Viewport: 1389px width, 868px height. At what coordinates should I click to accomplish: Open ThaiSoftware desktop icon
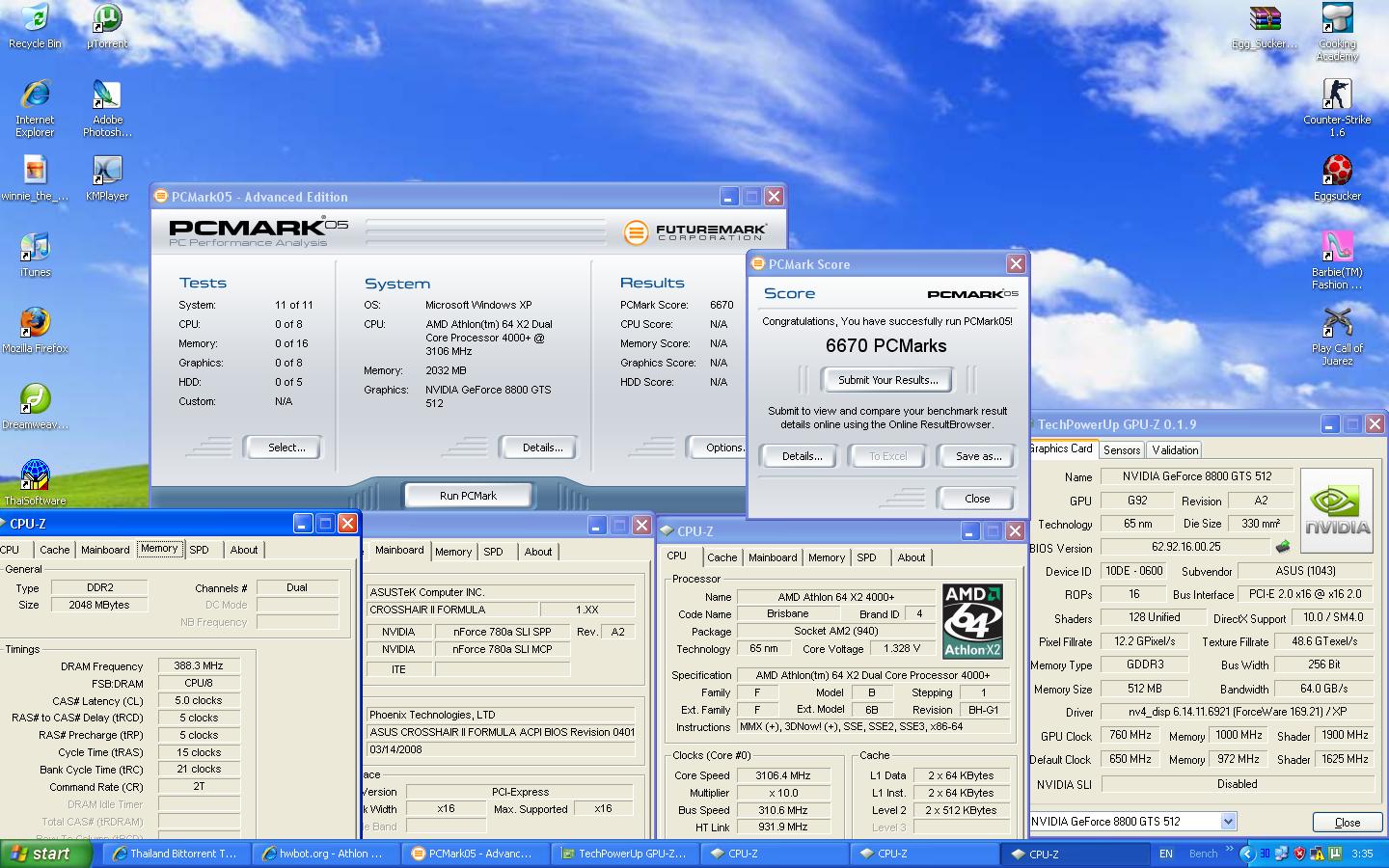click(x=35, y=482)
